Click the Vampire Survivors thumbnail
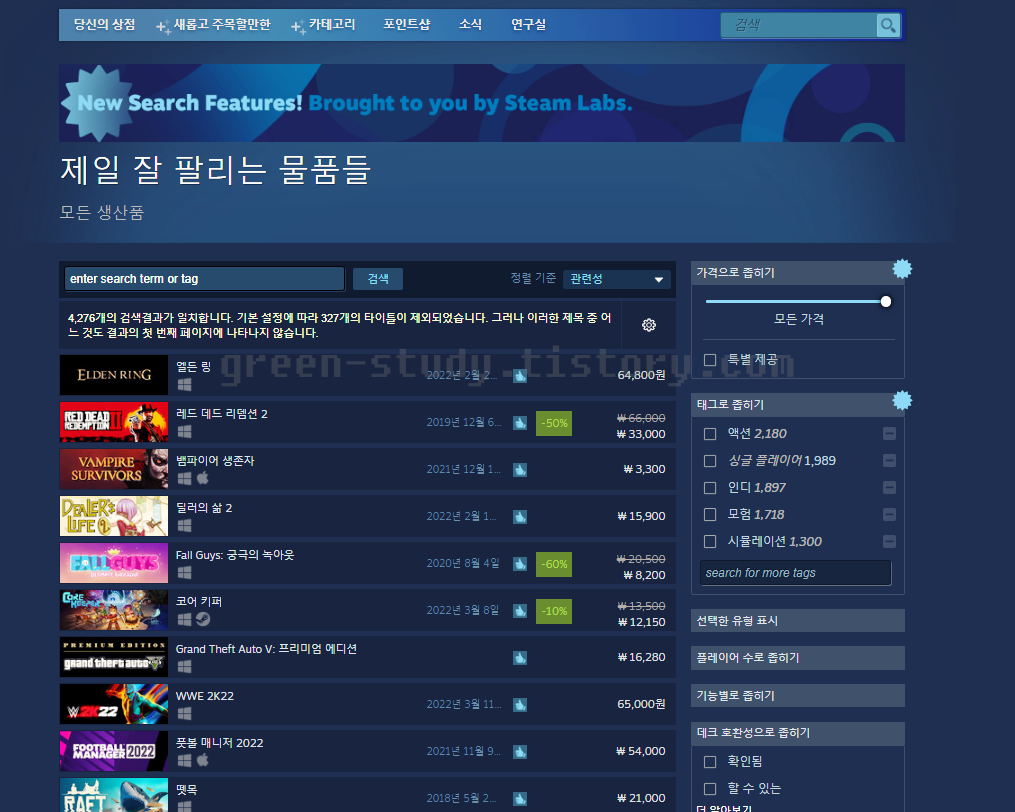This screenshot has height=812, width=1015. pos(114,469)
